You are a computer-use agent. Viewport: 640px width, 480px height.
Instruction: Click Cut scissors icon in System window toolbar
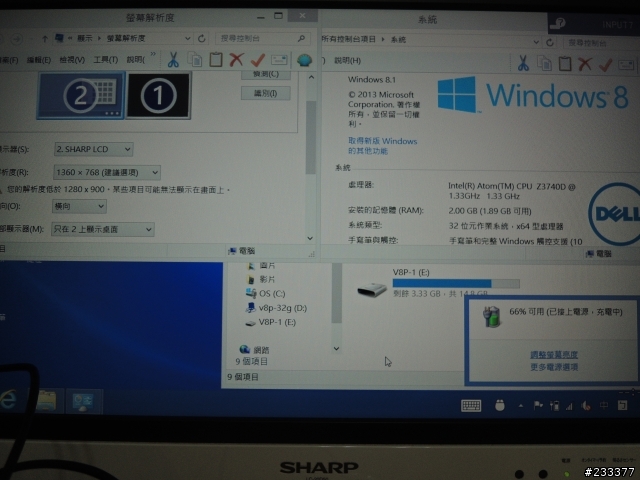point(523,63)
